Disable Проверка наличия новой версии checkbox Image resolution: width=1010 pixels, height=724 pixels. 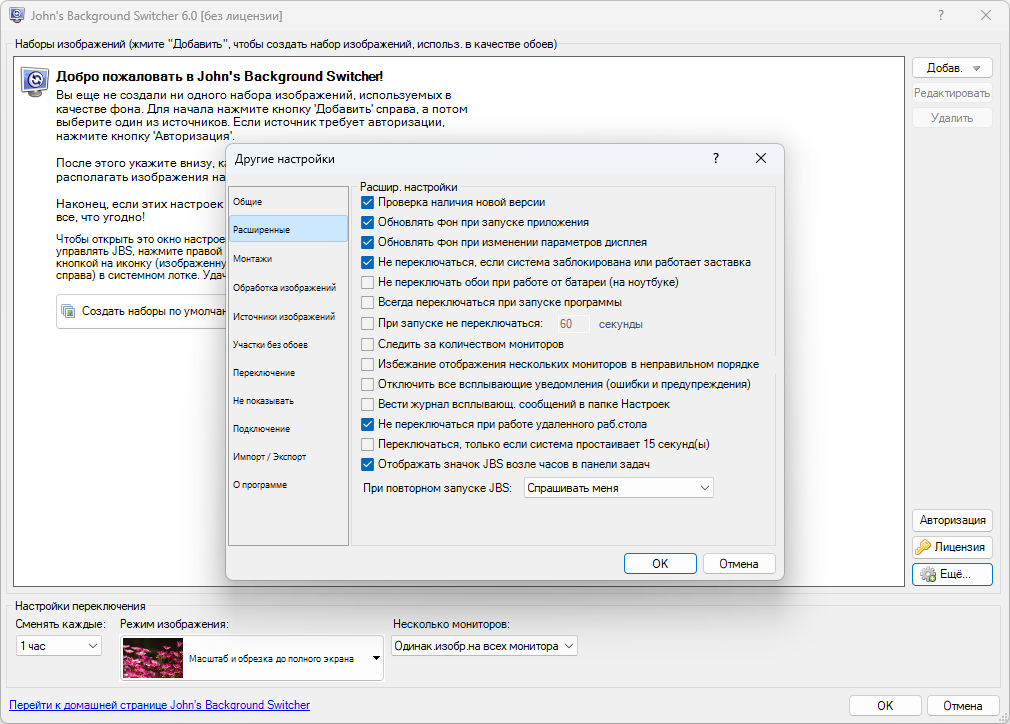tap(368, 202)
